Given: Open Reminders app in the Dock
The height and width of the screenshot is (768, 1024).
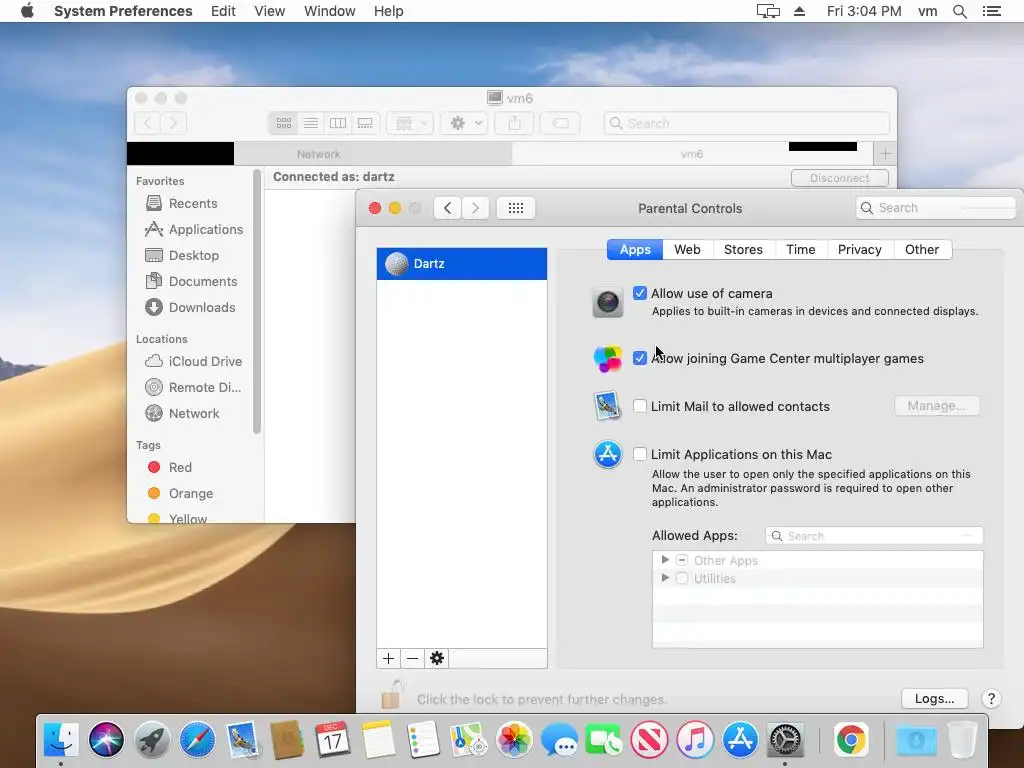Looking at the screenshot, I should [x=423, y=740].
